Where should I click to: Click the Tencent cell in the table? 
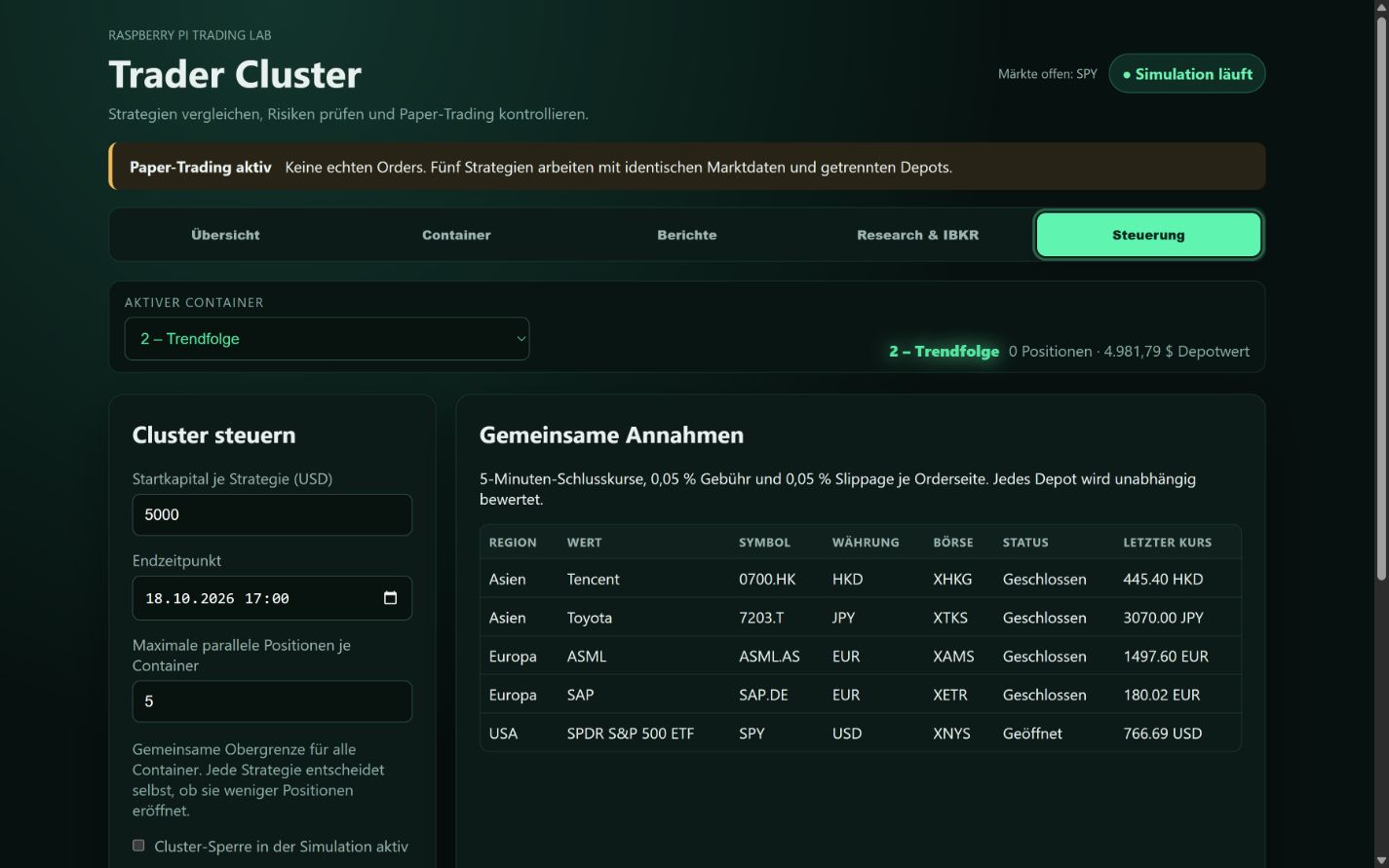point(593,579)
